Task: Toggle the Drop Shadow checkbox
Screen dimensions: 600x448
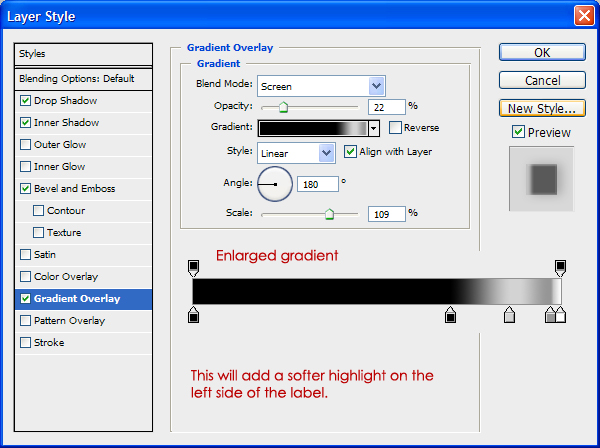Action: coord(25,101)
